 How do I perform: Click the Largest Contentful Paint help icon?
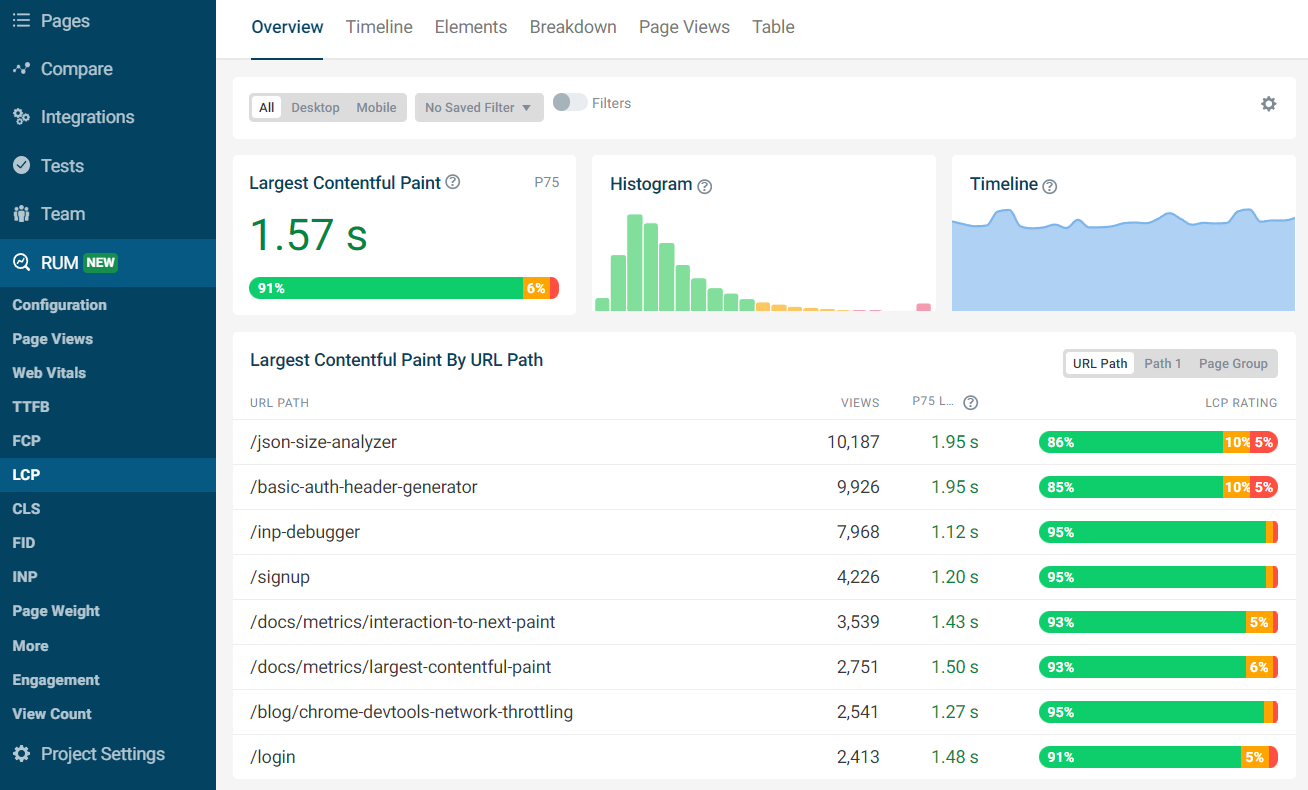click(x=453, y=182)
